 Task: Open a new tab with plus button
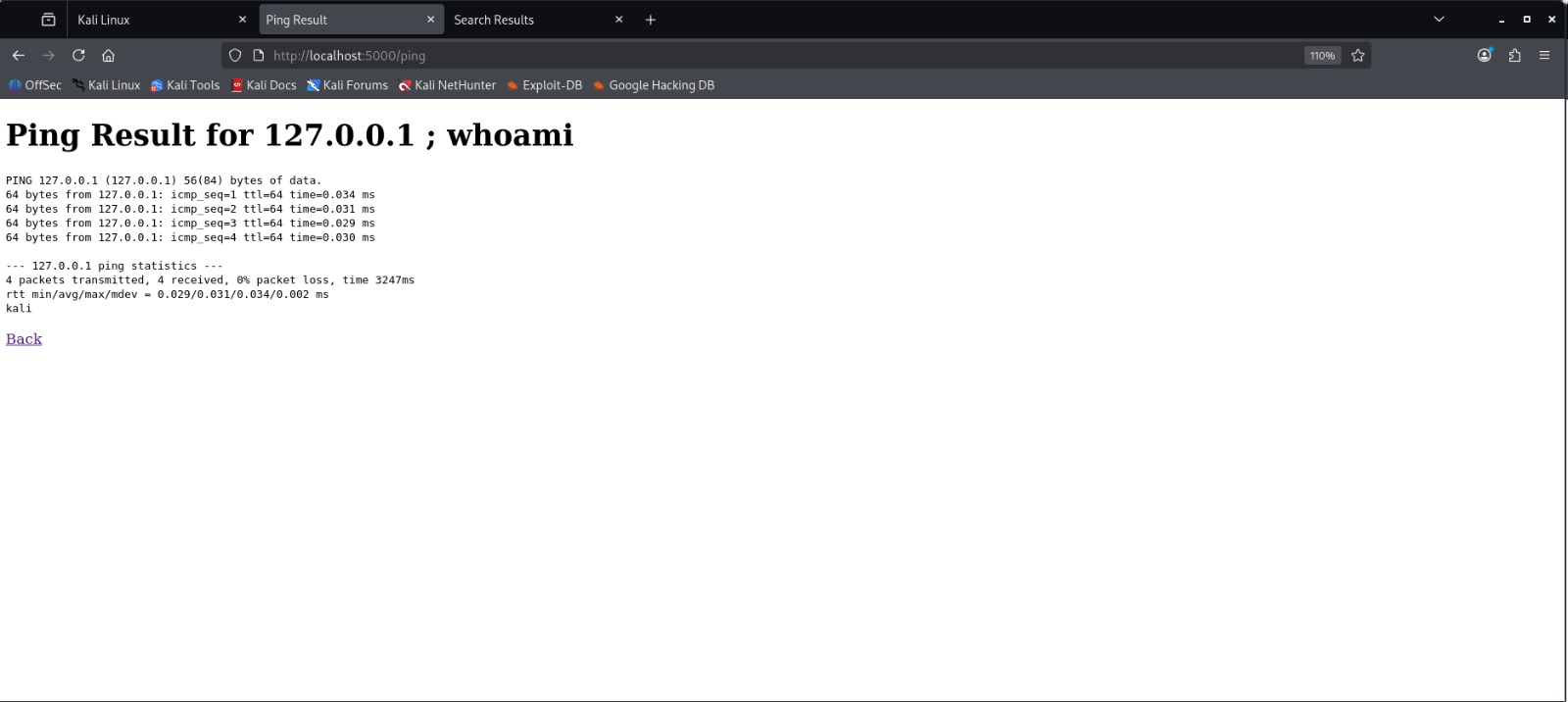pos(650,20)
